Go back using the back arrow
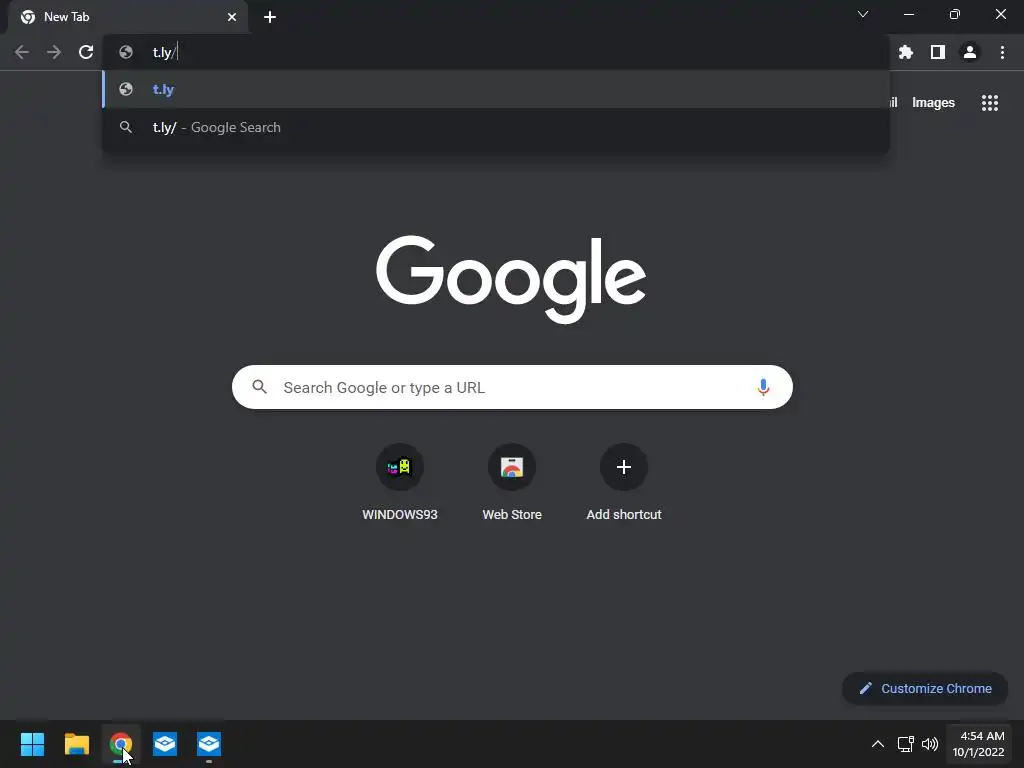This screenshot has height=768, width=1024. click(22, 52)
